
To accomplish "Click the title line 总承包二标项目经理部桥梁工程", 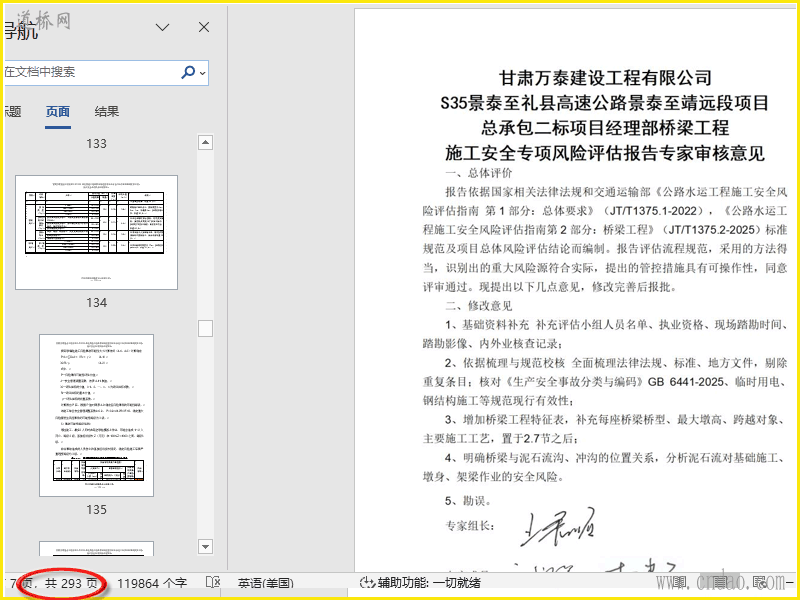I will pyautogui.click(x=605, y=128).
